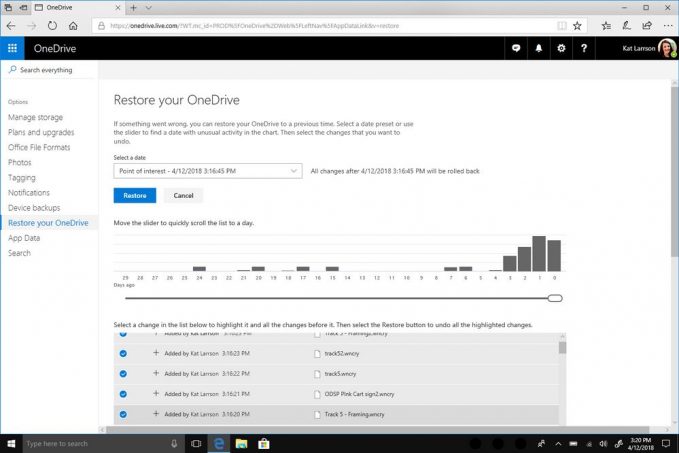Open the Search option in sidebar
This screenshot has width=679, height=453.
[x=19, y=253]
